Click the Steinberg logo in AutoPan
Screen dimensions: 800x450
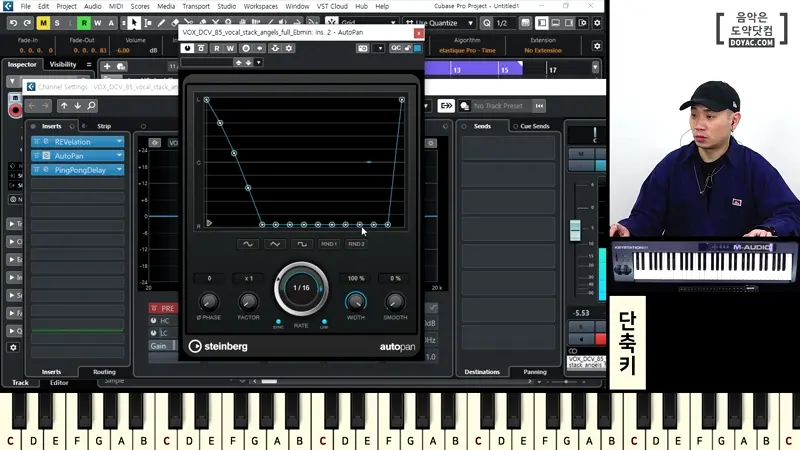218,346
